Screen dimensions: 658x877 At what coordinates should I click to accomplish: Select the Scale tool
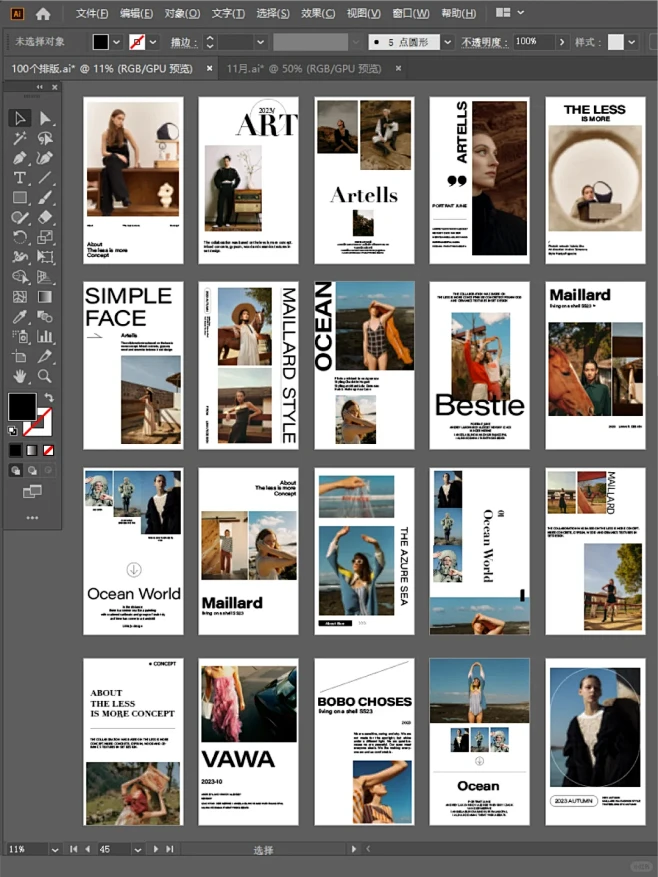click(x=45, y=237)
